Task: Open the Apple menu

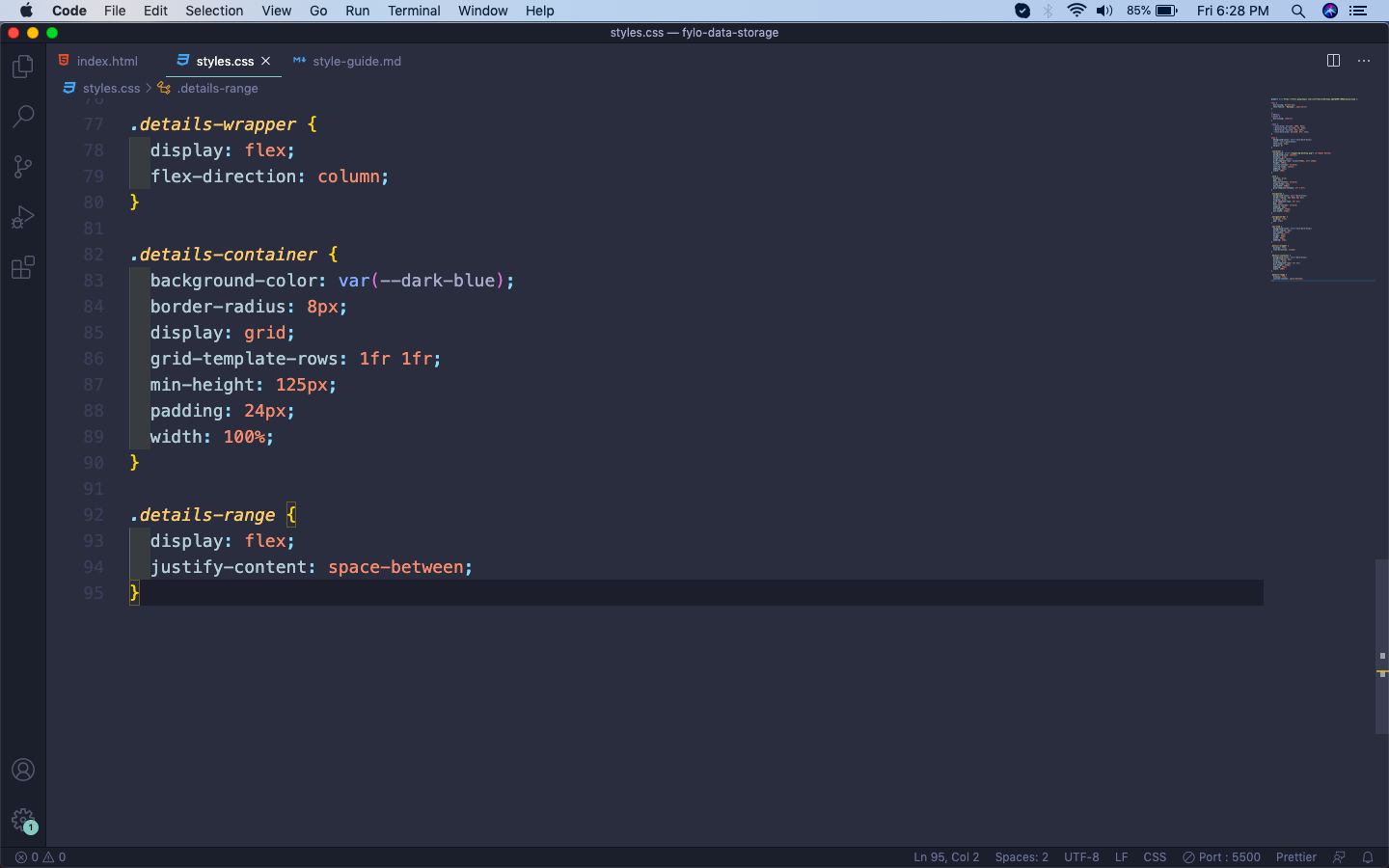Action: tap(26, 11)
